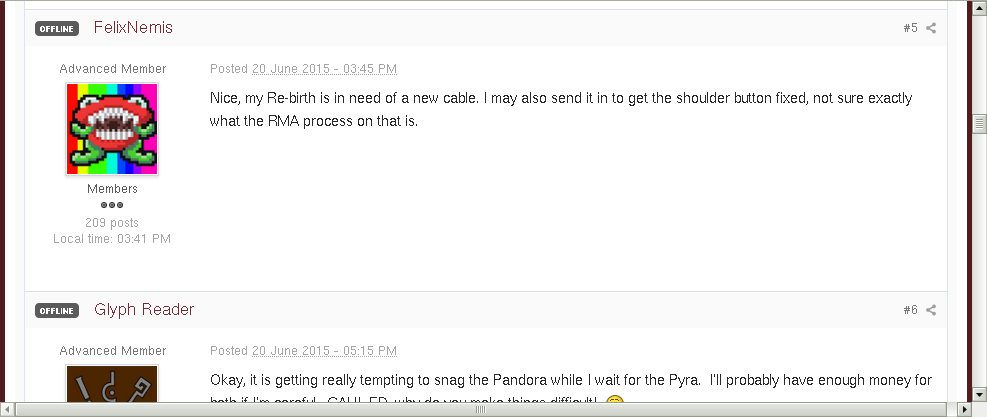Click the vertical scrollbar down arrow
The width and height of the screenshot is (987, 417).
coord(979,393)
